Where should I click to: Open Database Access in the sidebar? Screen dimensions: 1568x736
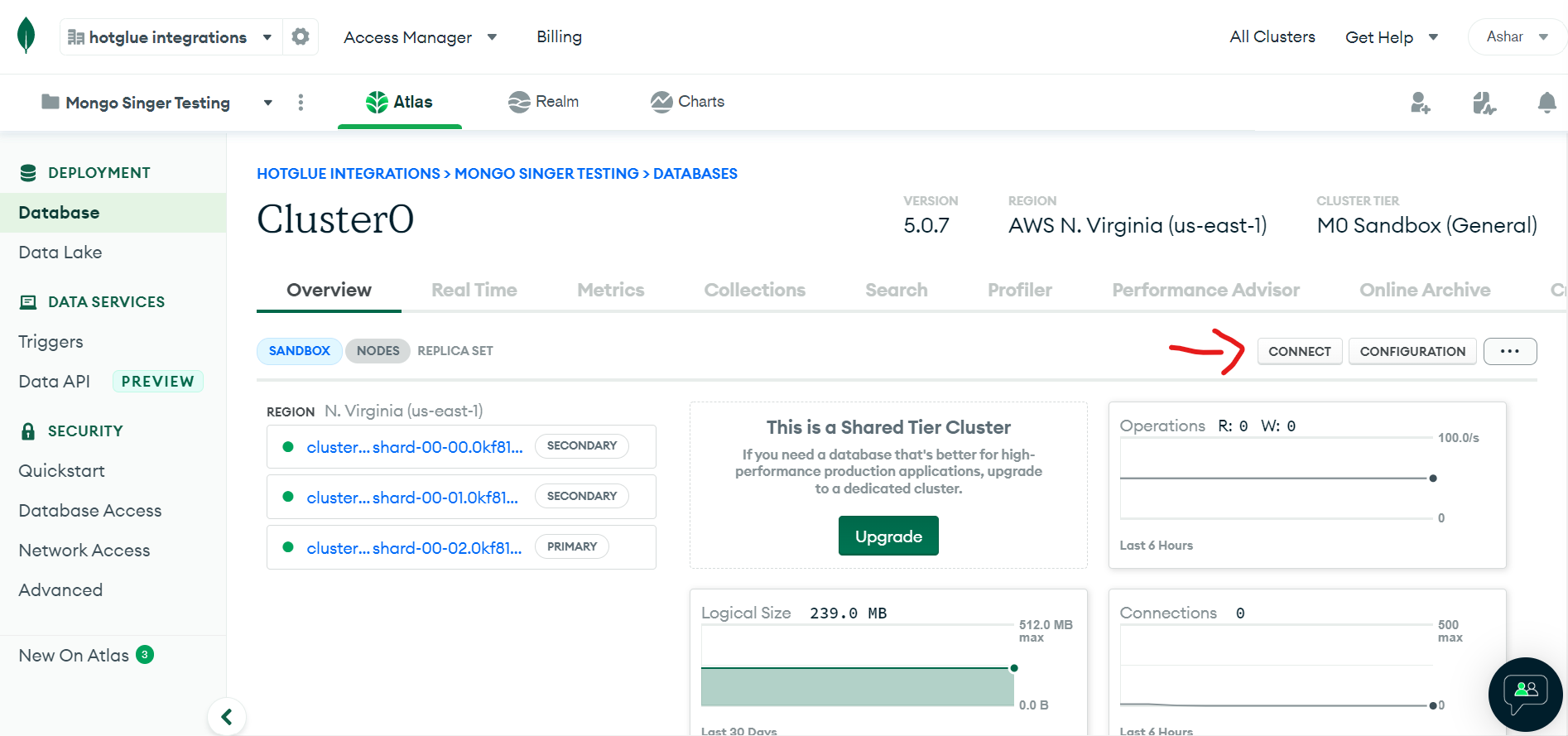pos(90,511)
